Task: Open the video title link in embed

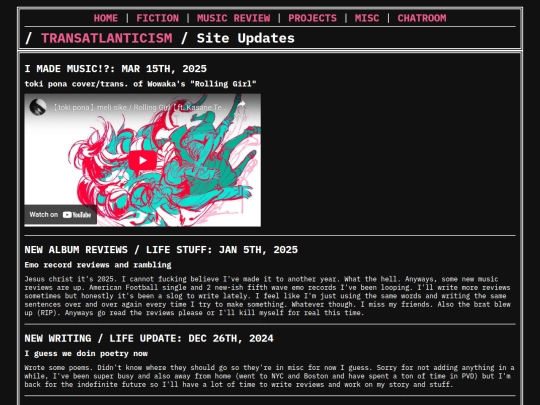Action: point(139,107)
